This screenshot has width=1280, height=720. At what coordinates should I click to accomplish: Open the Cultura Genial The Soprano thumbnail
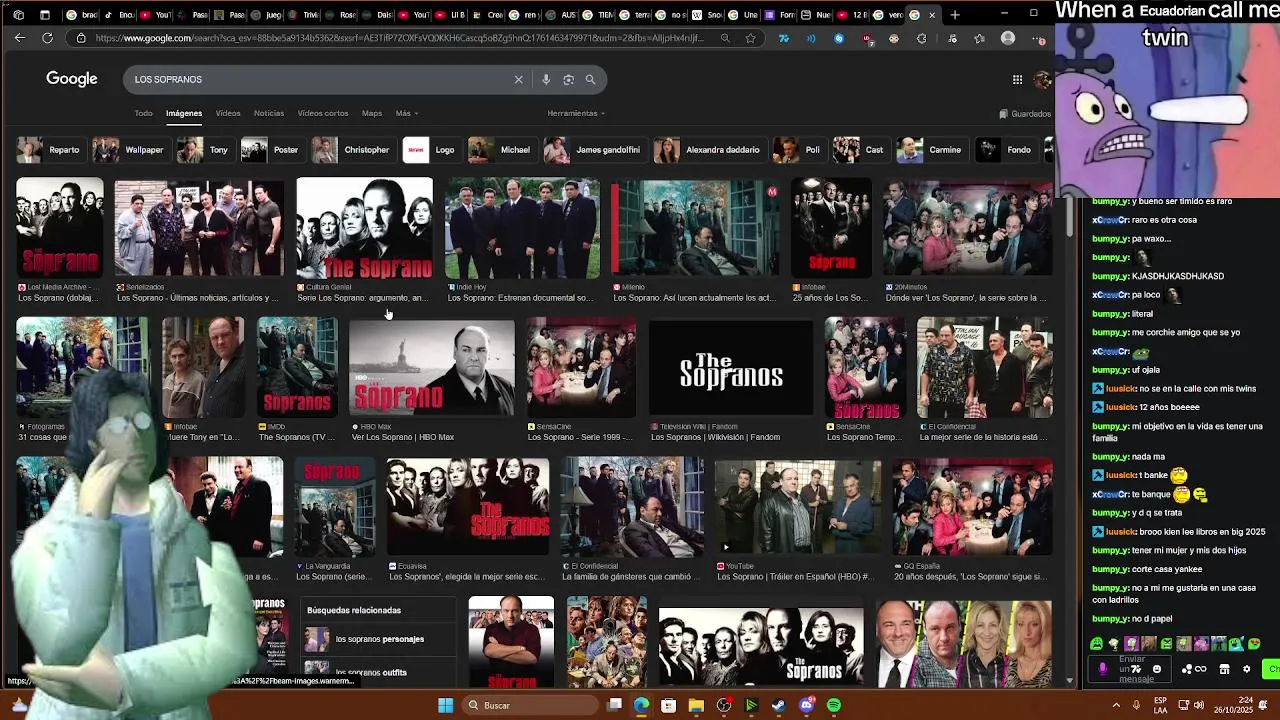(365, 228)
